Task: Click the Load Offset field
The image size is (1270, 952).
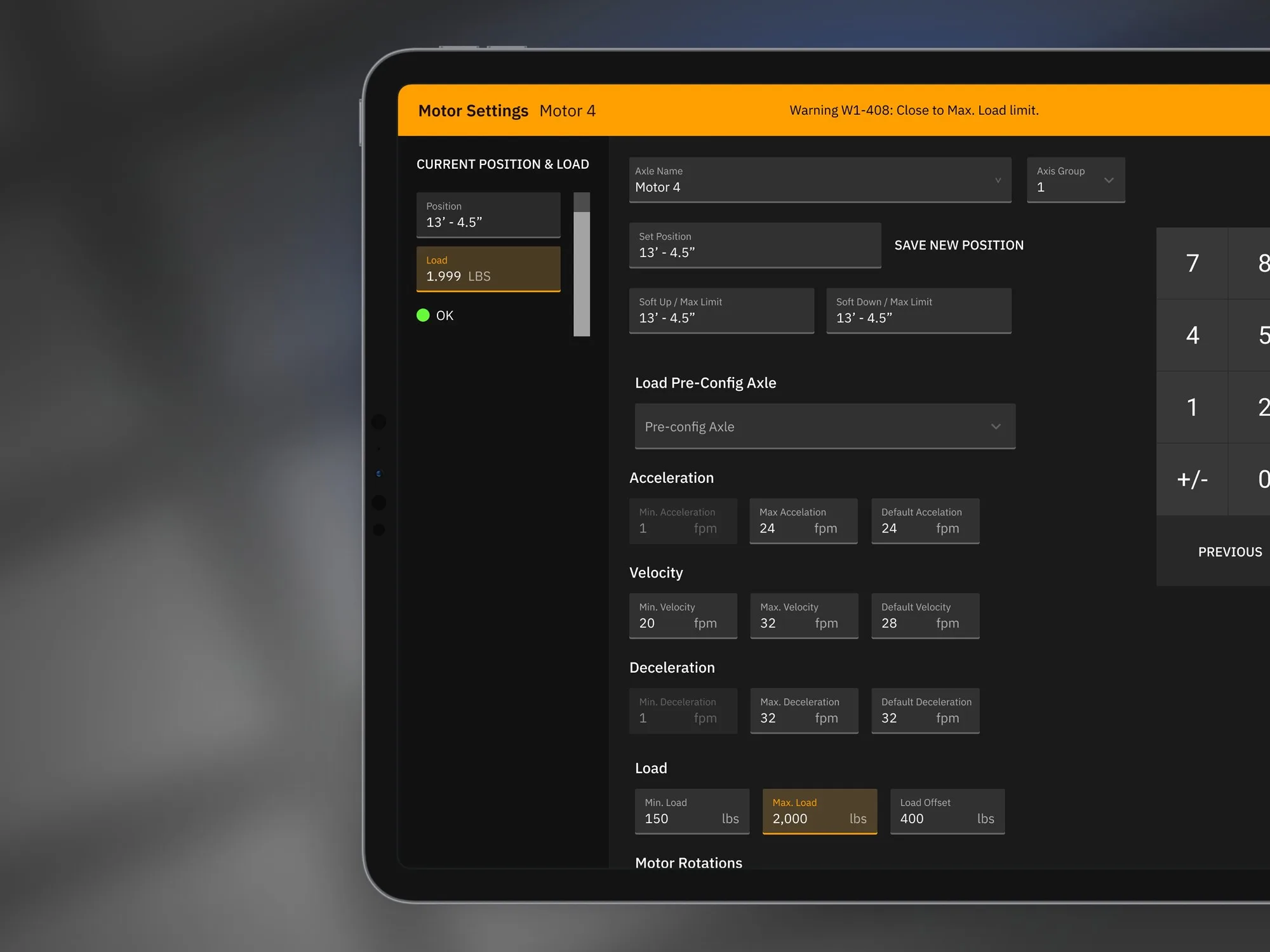Action: point(947,811)
